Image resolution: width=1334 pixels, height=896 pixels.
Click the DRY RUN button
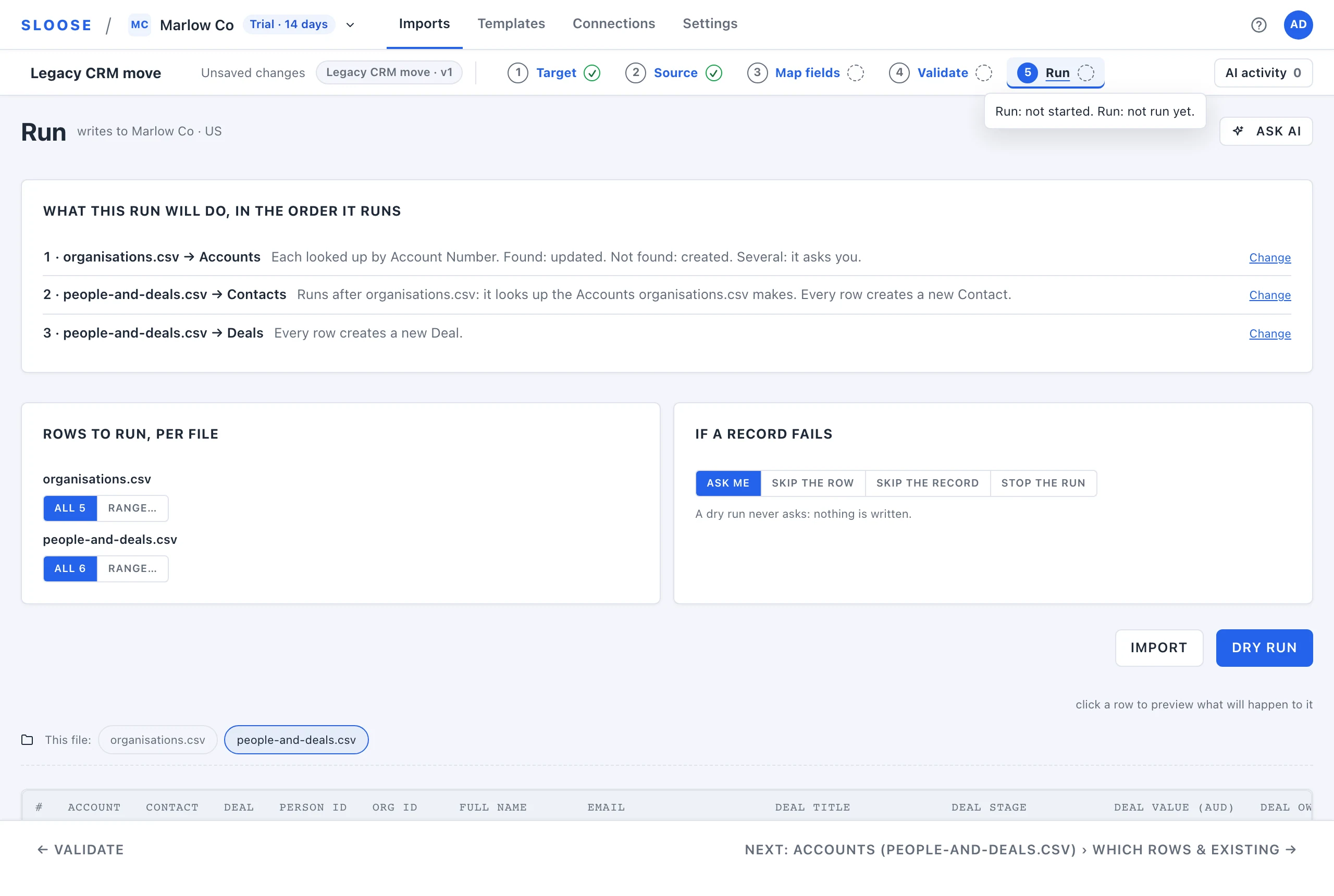(1264, 648)
